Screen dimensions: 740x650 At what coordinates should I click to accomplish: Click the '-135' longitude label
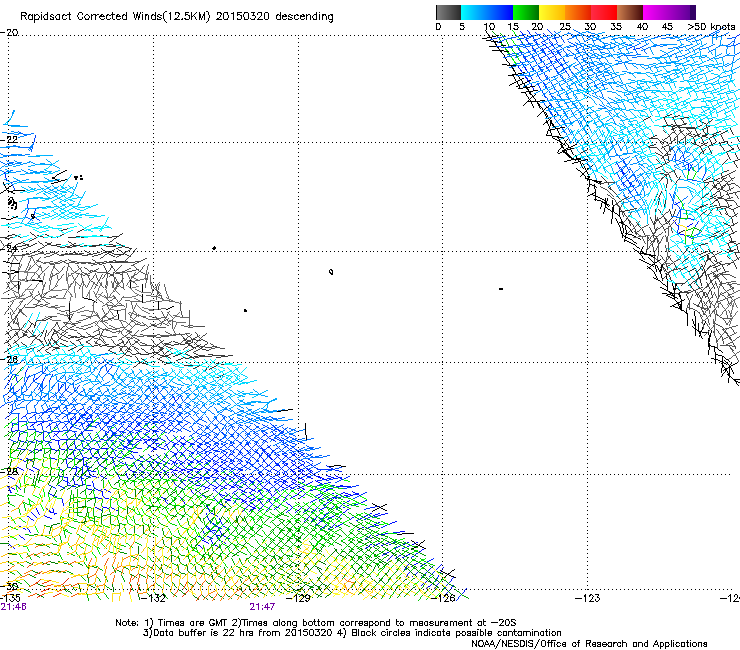point(10,598)
